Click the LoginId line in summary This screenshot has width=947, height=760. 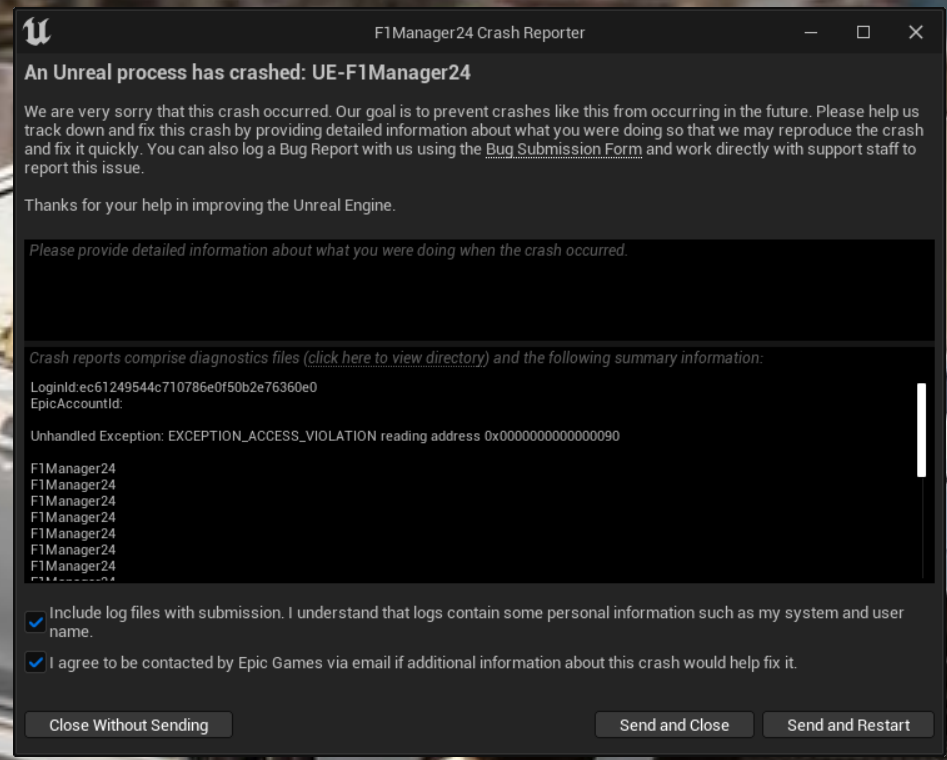pyautogui.click(x=174, y=387)
